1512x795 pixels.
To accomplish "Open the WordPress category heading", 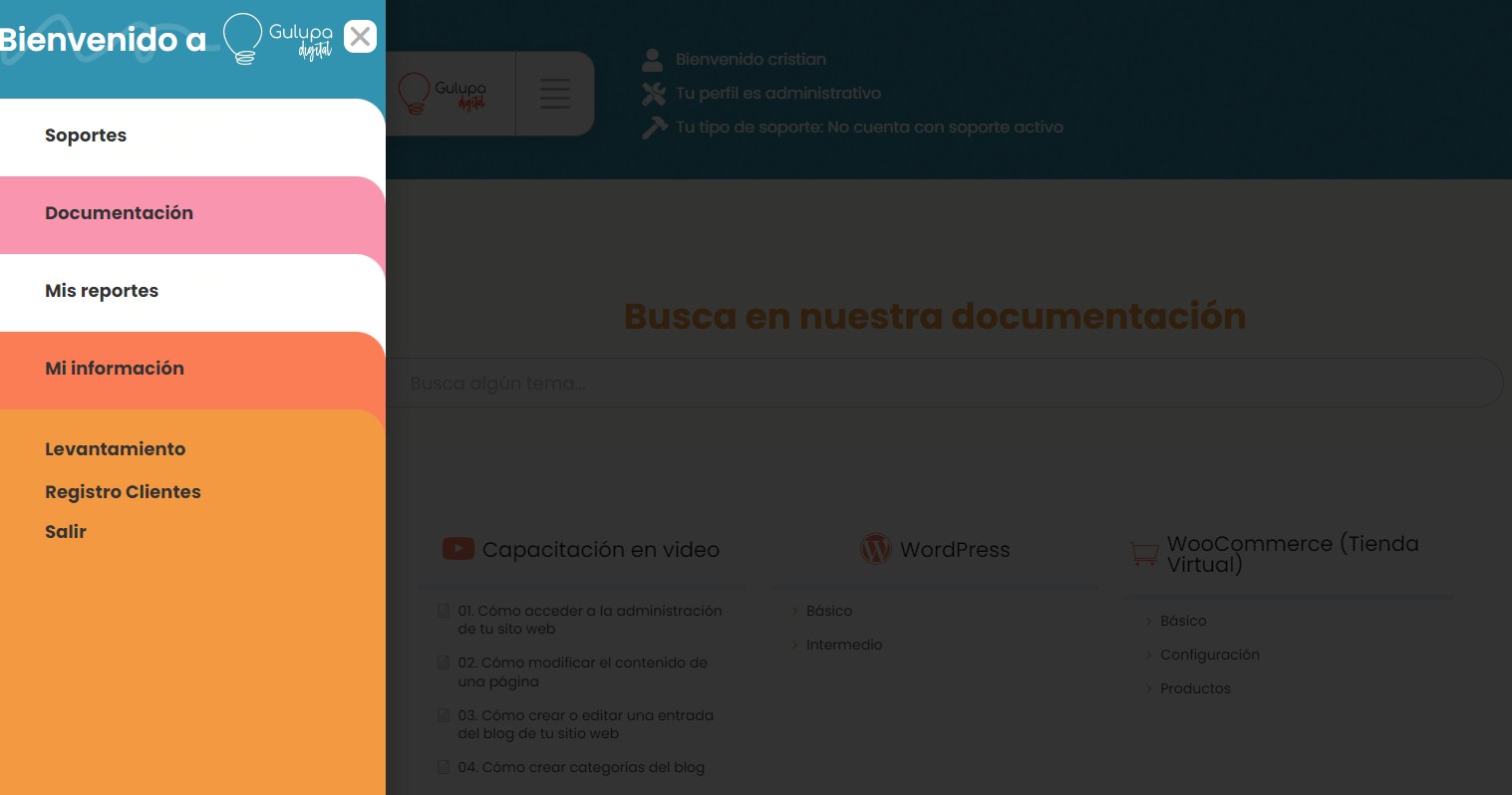I will 955,550.
